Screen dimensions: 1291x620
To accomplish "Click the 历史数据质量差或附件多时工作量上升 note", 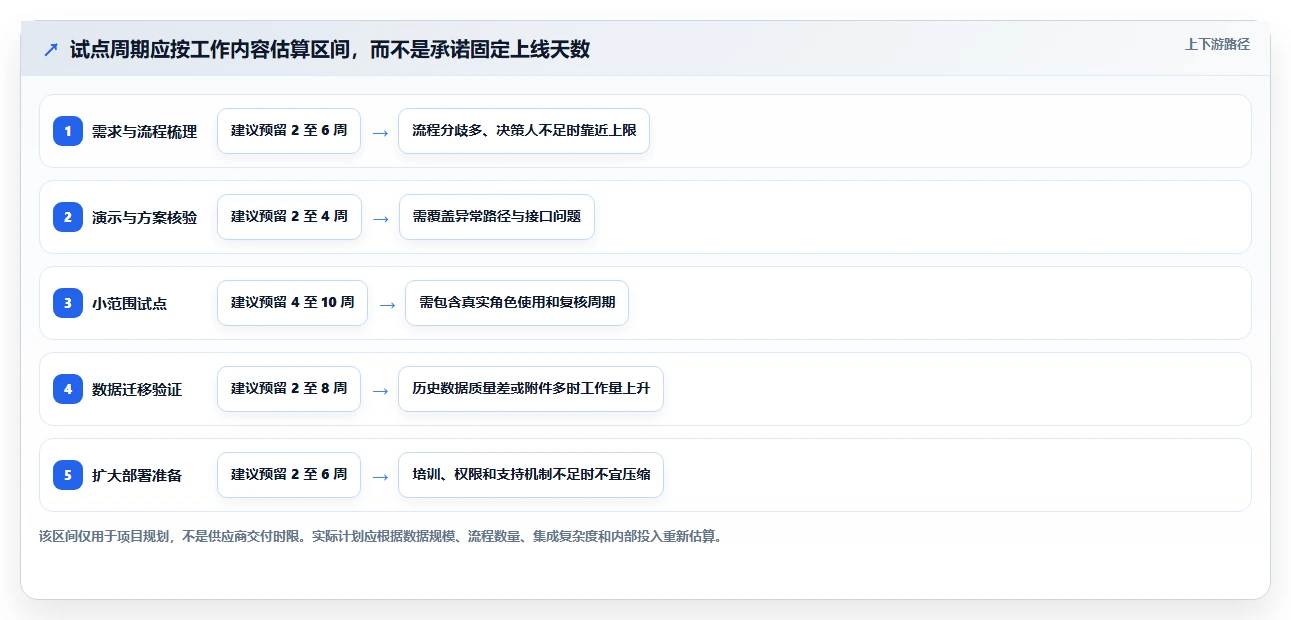I will 531,389.
